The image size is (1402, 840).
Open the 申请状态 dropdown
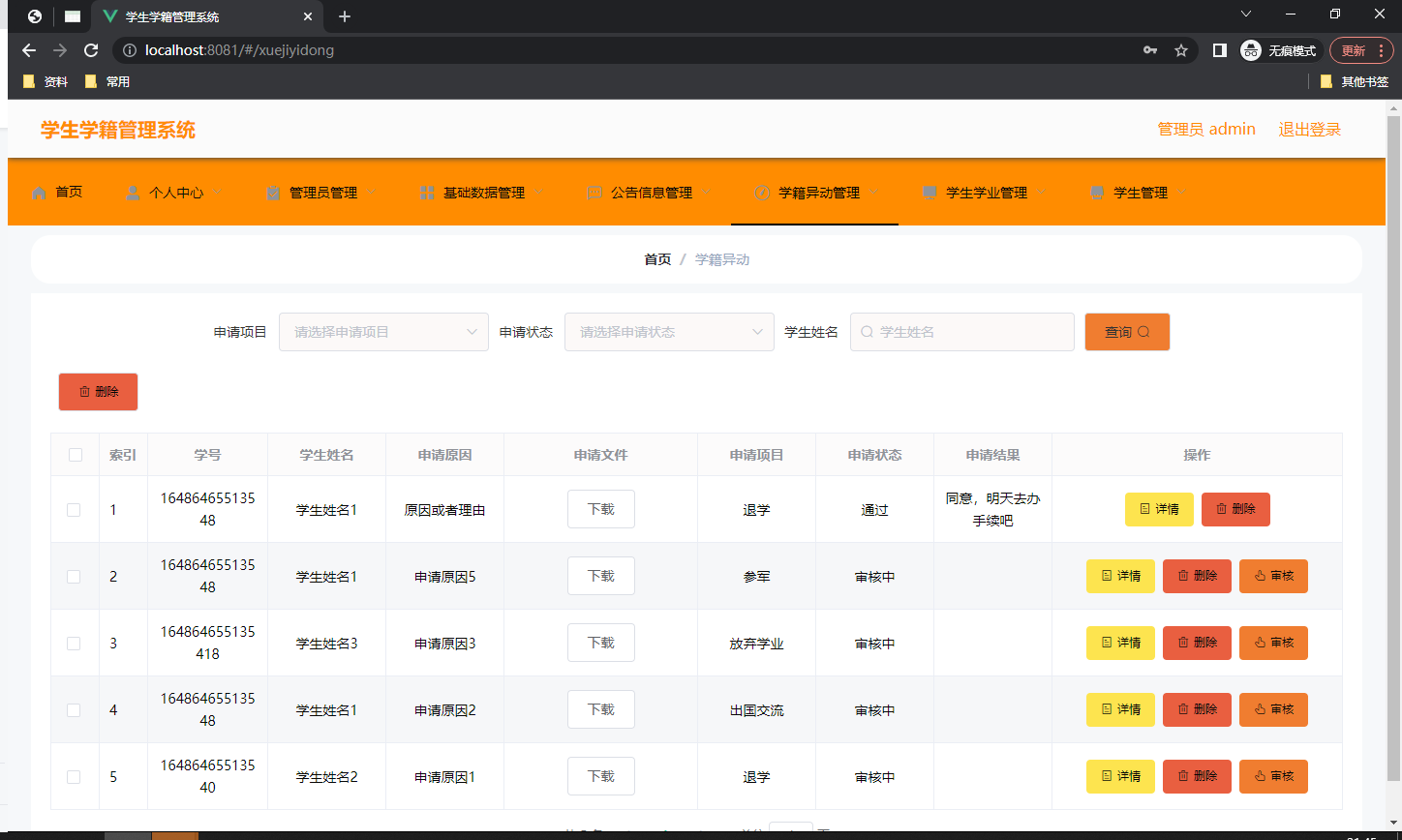click(x=669, y=332)
